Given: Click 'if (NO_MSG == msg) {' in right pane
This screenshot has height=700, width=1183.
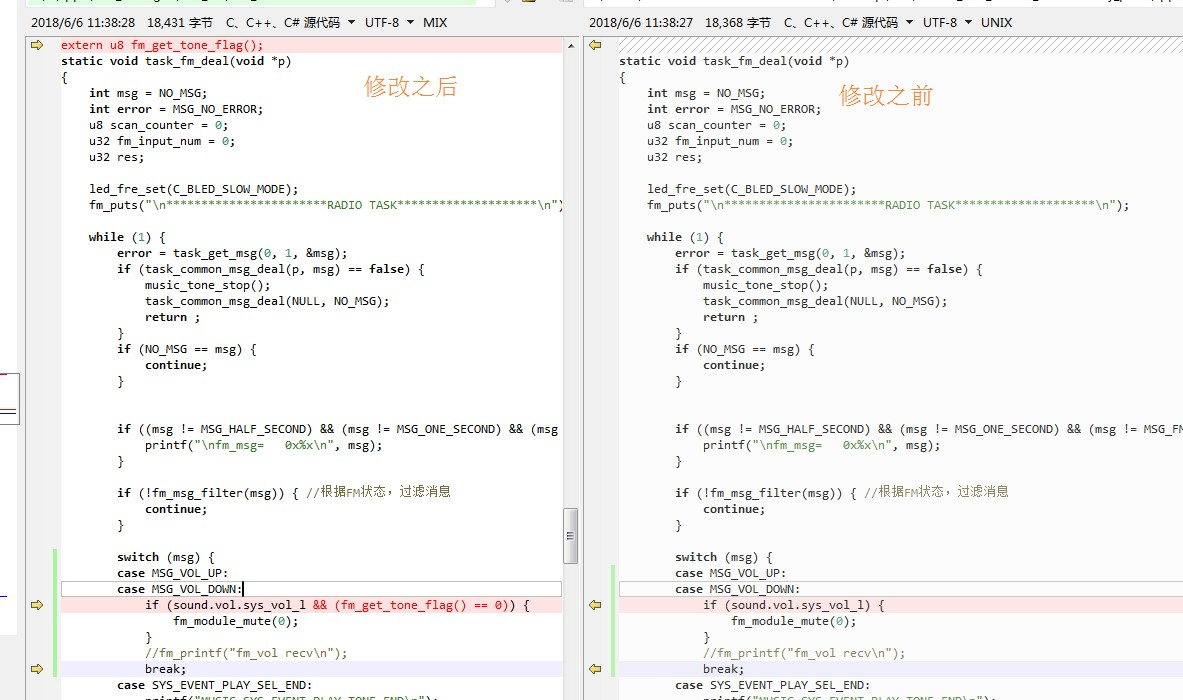Looking at the screenshot, I should [x=745, y=349].
